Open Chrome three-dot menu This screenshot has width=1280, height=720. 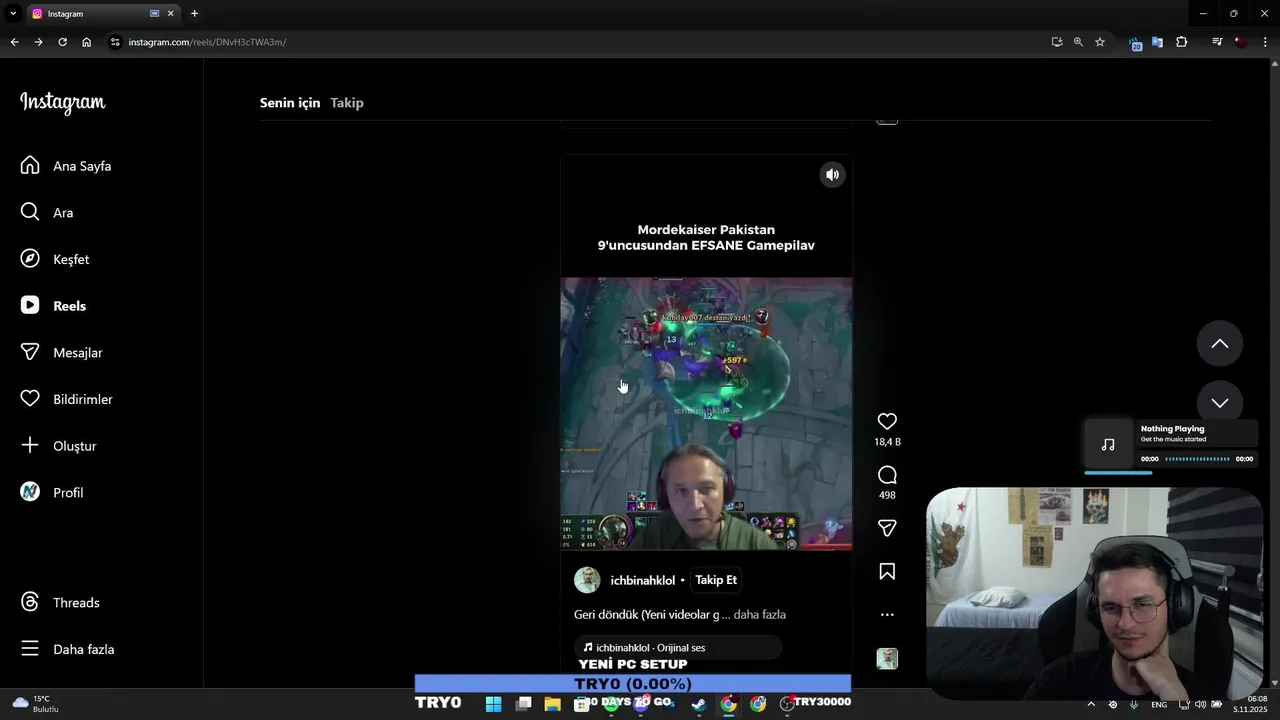coord(1265,42)
